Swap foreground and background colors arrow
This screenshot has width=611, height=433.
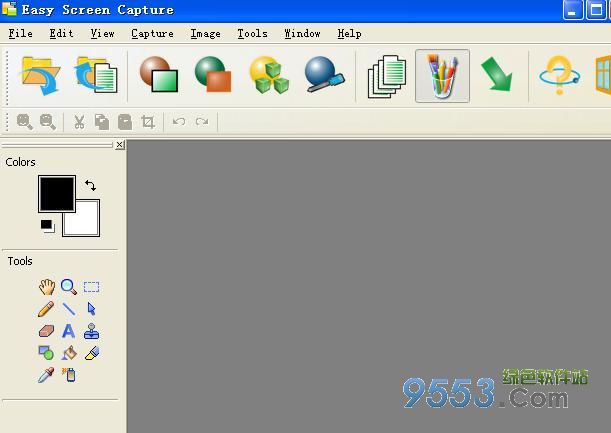coord(90,185)
